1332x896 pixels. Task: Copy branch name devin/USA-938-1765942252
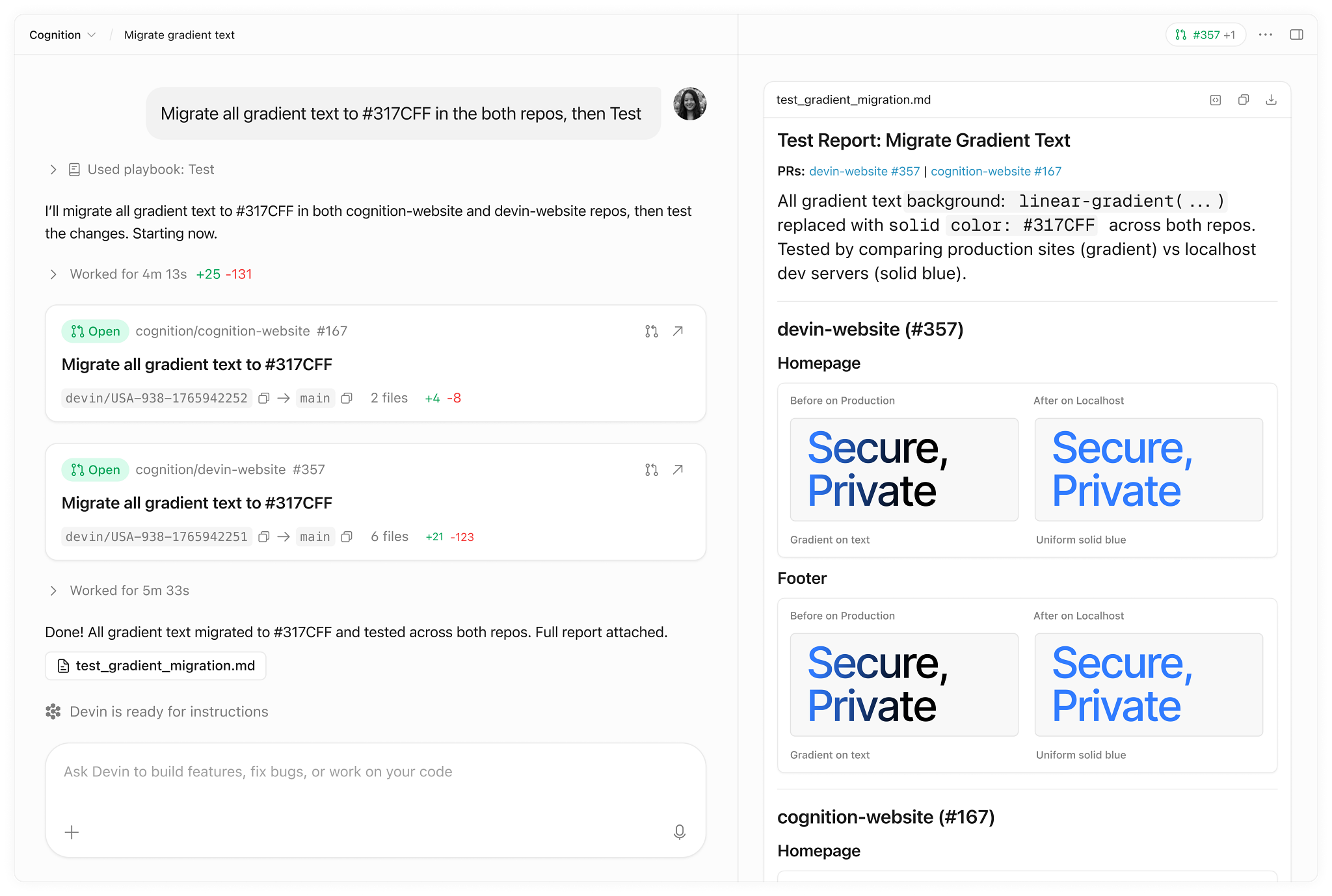pyautogui.click(x=264, y=399)
